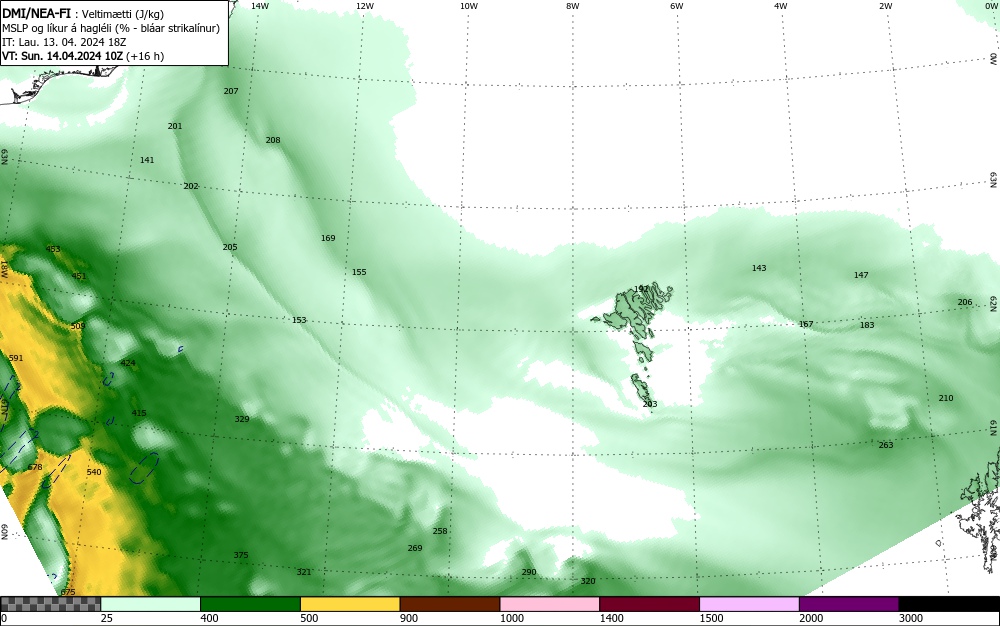Click the map value '453'
Image resolution: width=1000 pixels, height=626 pixels.
coord(53,249)
